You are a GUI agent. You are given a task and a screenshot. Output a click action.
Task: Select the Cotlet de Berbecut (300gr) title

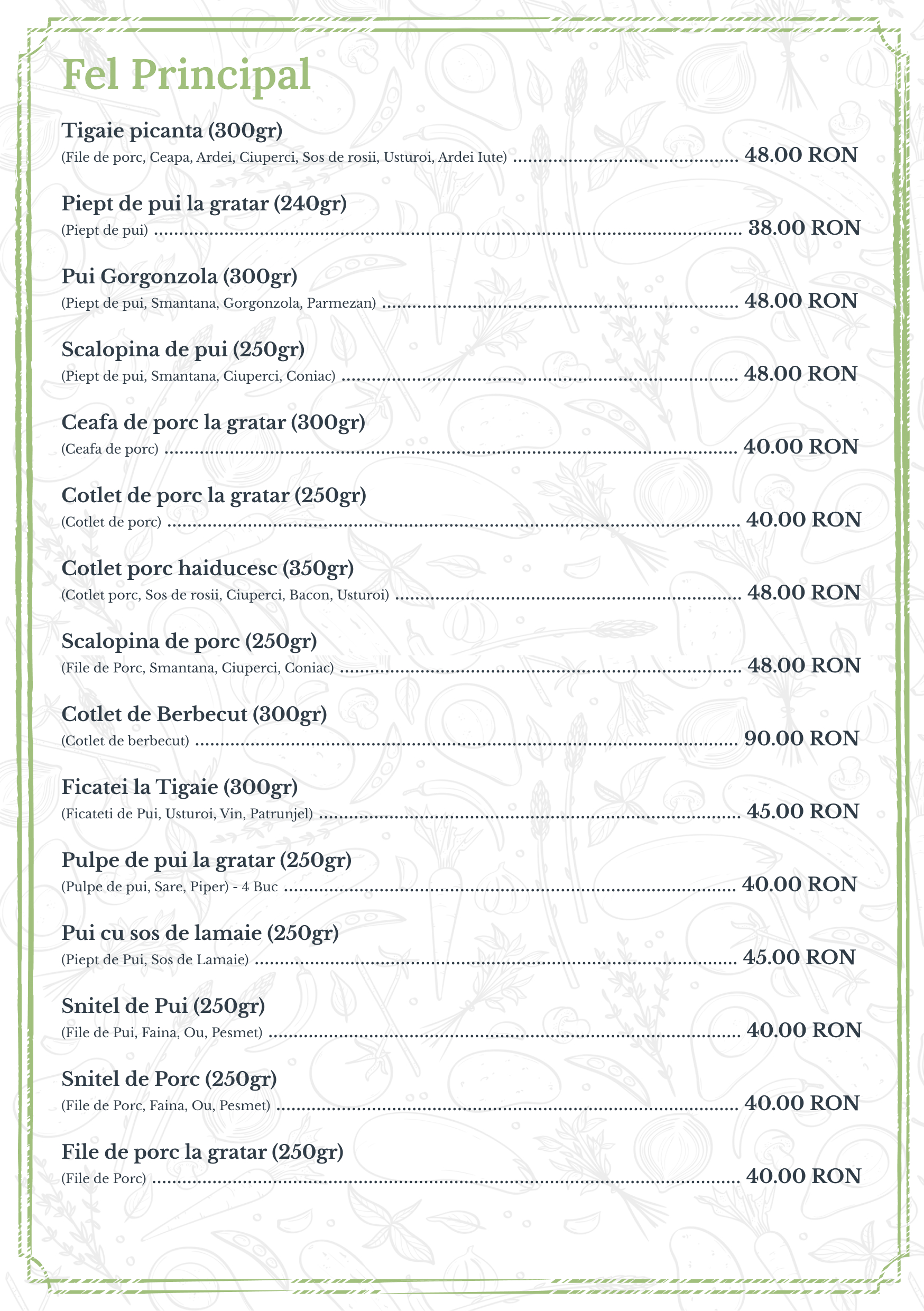coord(194,714)
